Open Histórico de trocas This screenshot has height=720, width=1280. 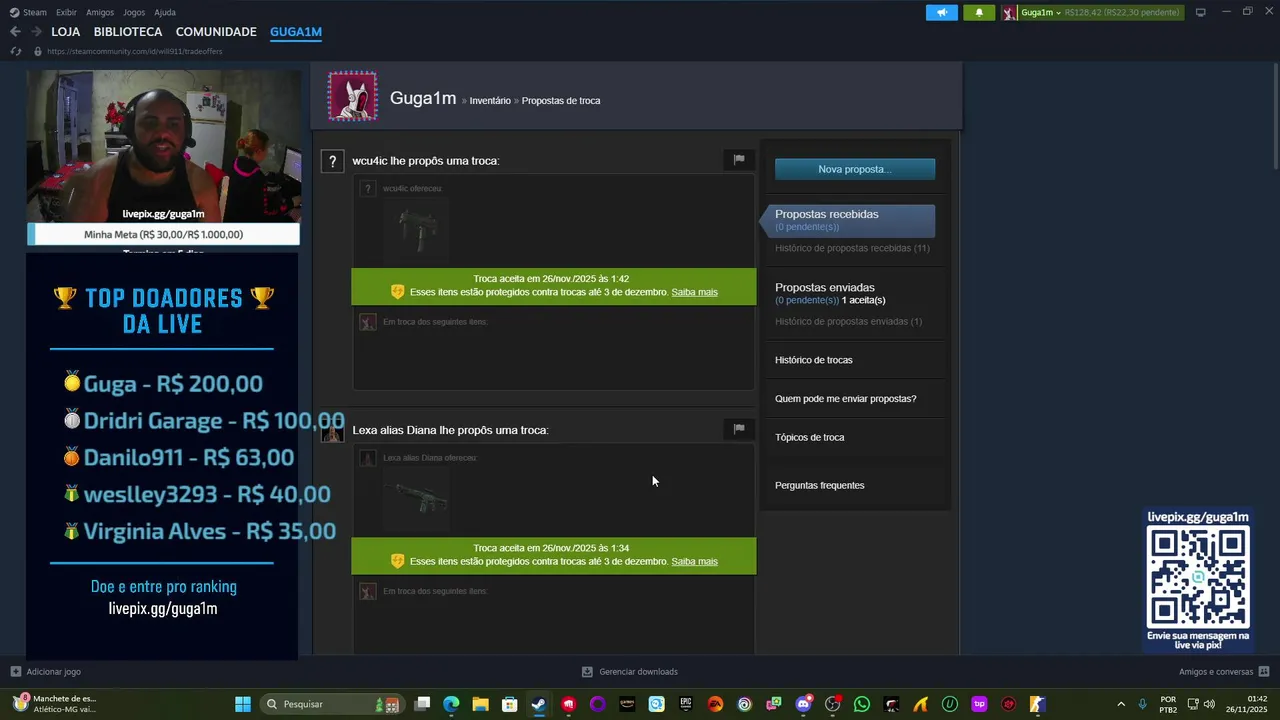click(x=814, y=360)
